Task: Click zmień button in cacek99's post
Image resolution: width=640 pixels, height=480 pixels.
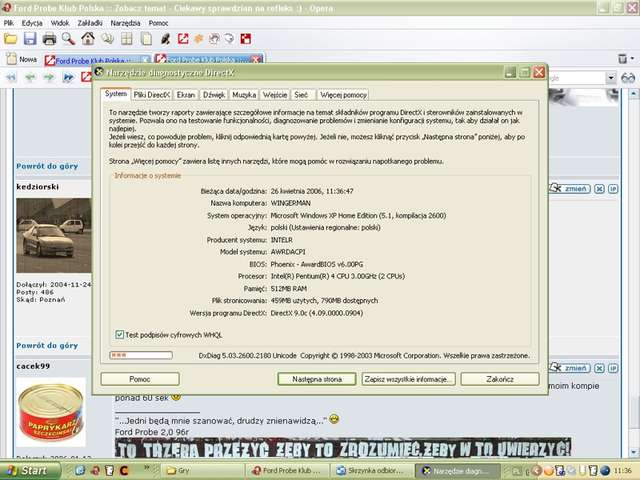Action: tap(570, 368)
